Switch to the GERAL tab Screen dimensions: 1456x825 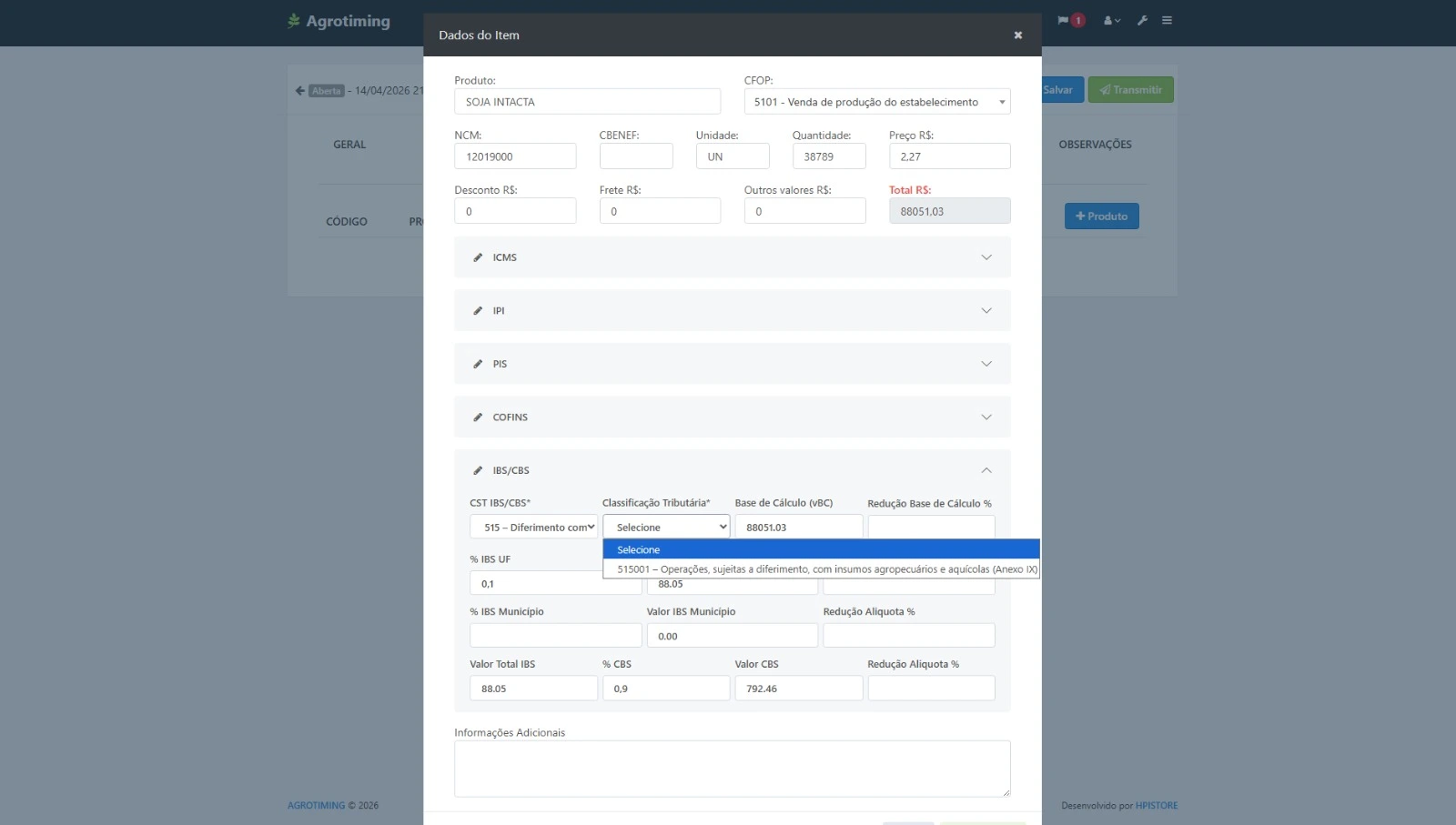tap(349, 145)
